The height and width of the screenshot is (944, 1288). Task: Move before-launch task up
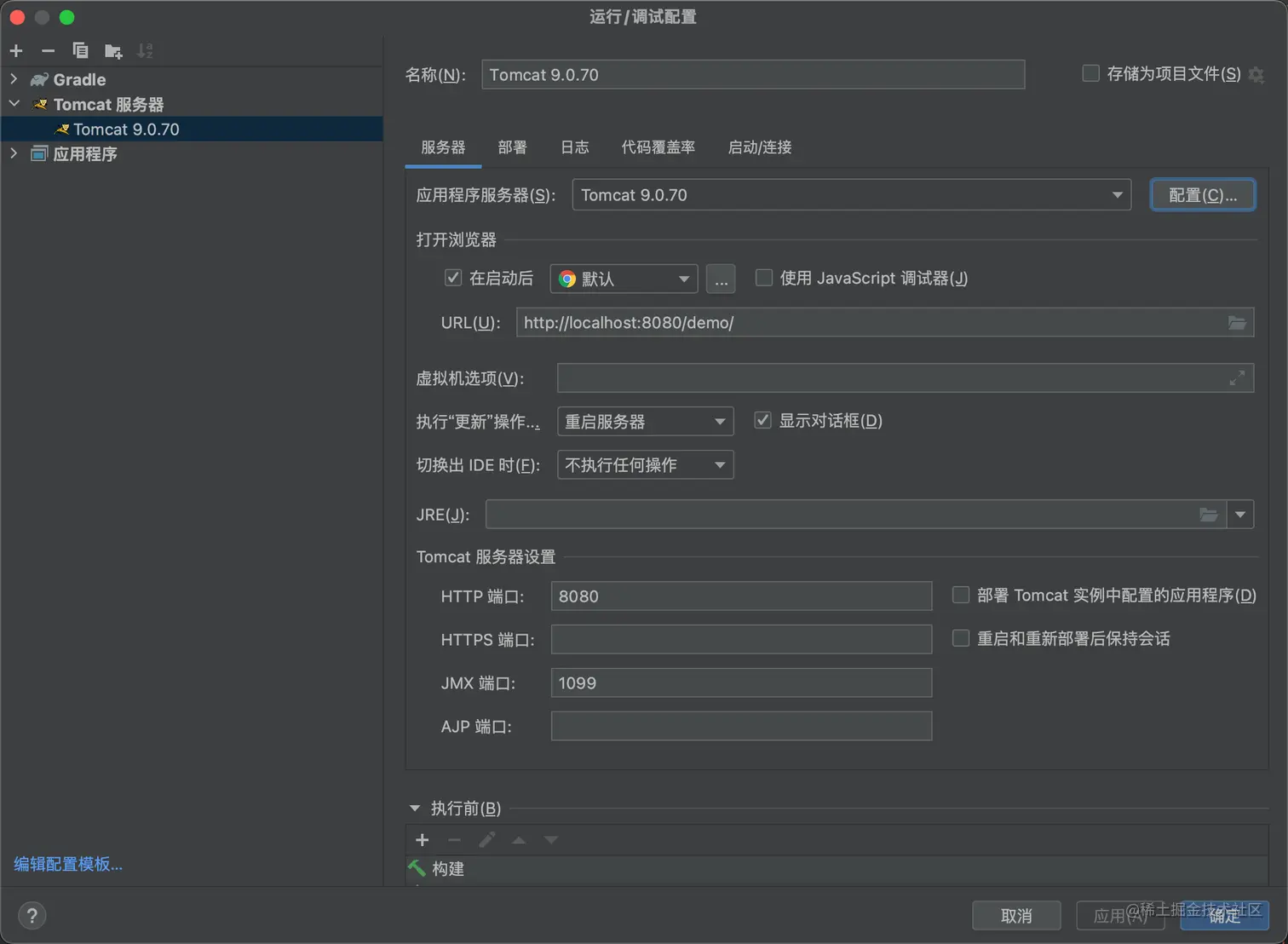(x=519, y=840)
